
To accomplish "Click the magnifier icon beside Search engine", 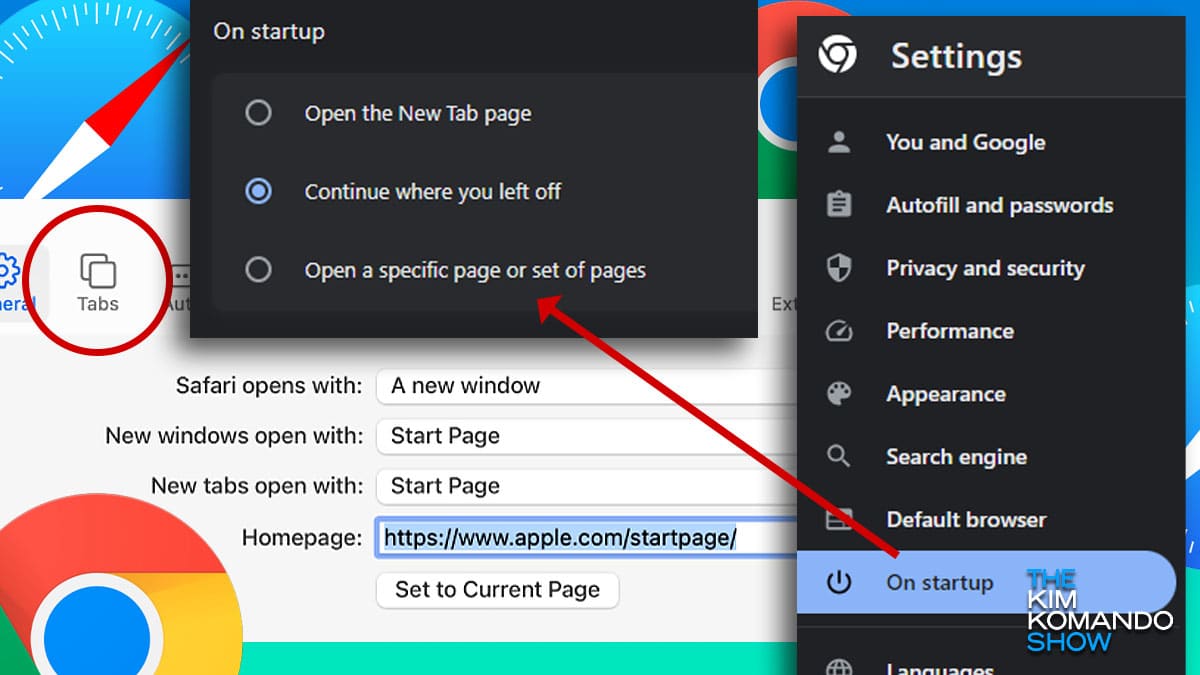I will [838, 457].
